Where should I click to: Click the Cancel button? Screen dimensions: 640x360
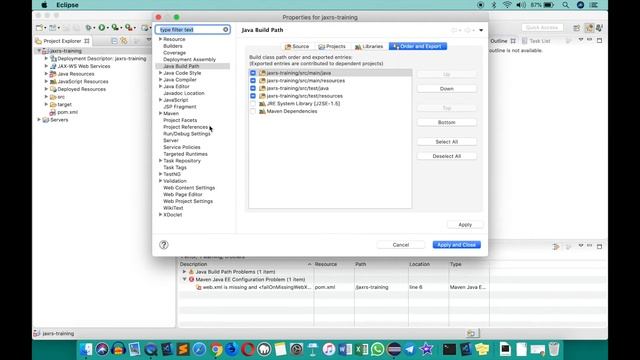click(x=400, y=245)
